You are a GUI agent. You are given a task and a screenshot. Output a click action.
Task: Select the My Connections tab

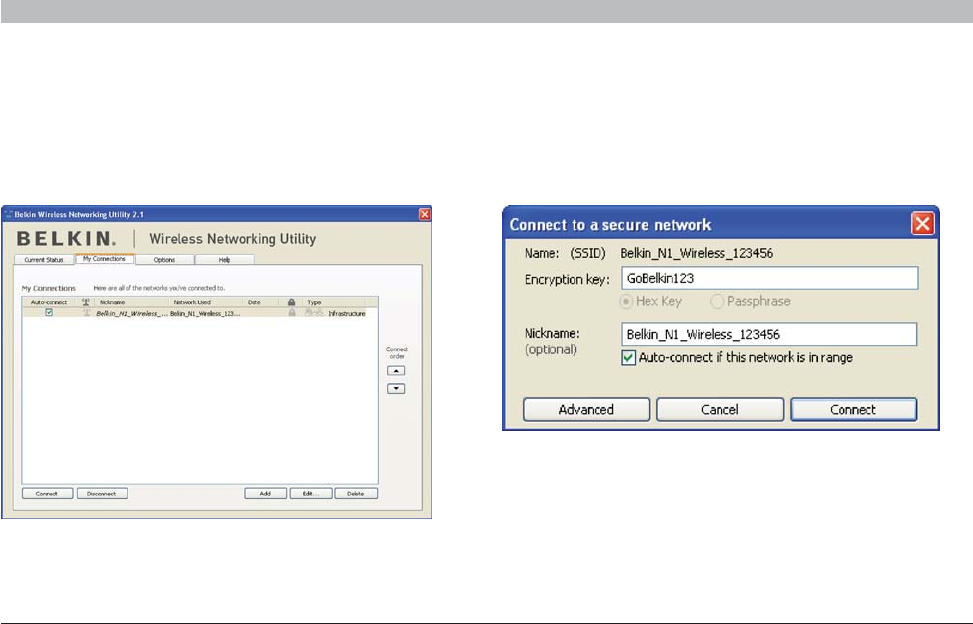click(x=104, y=259)
